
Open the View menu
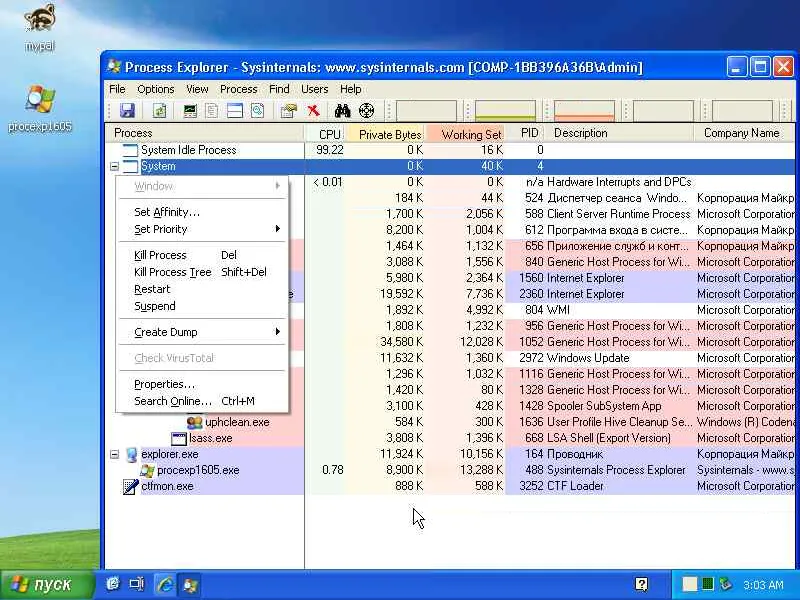[x=197, y=89]
